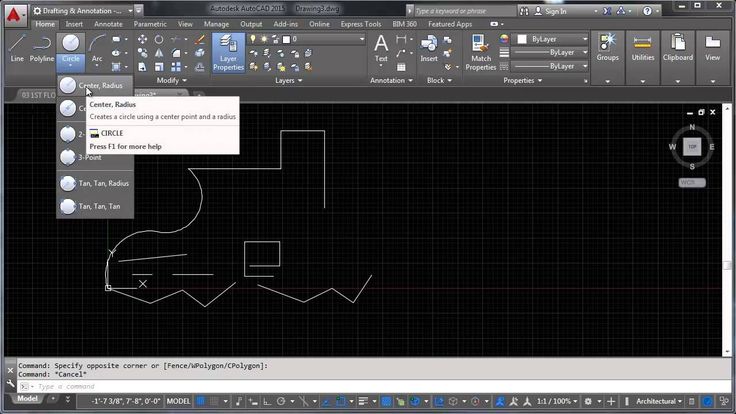Viewport: 736px width, 414px height.
Task: Select the Stretch tool
Action: click(142, 67)
